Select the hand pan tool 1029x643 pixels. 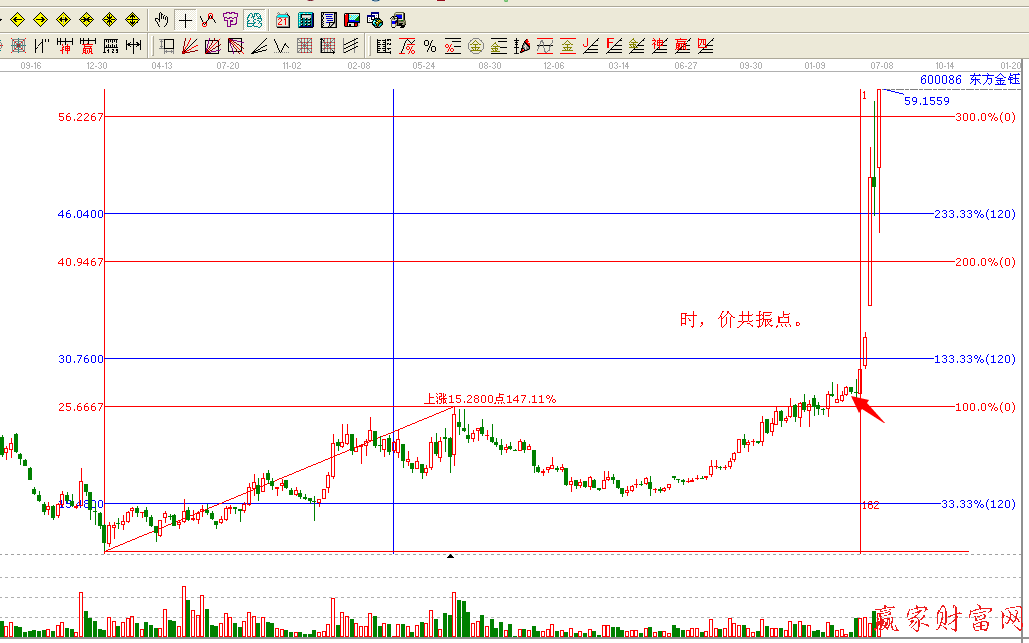point(163,20)
